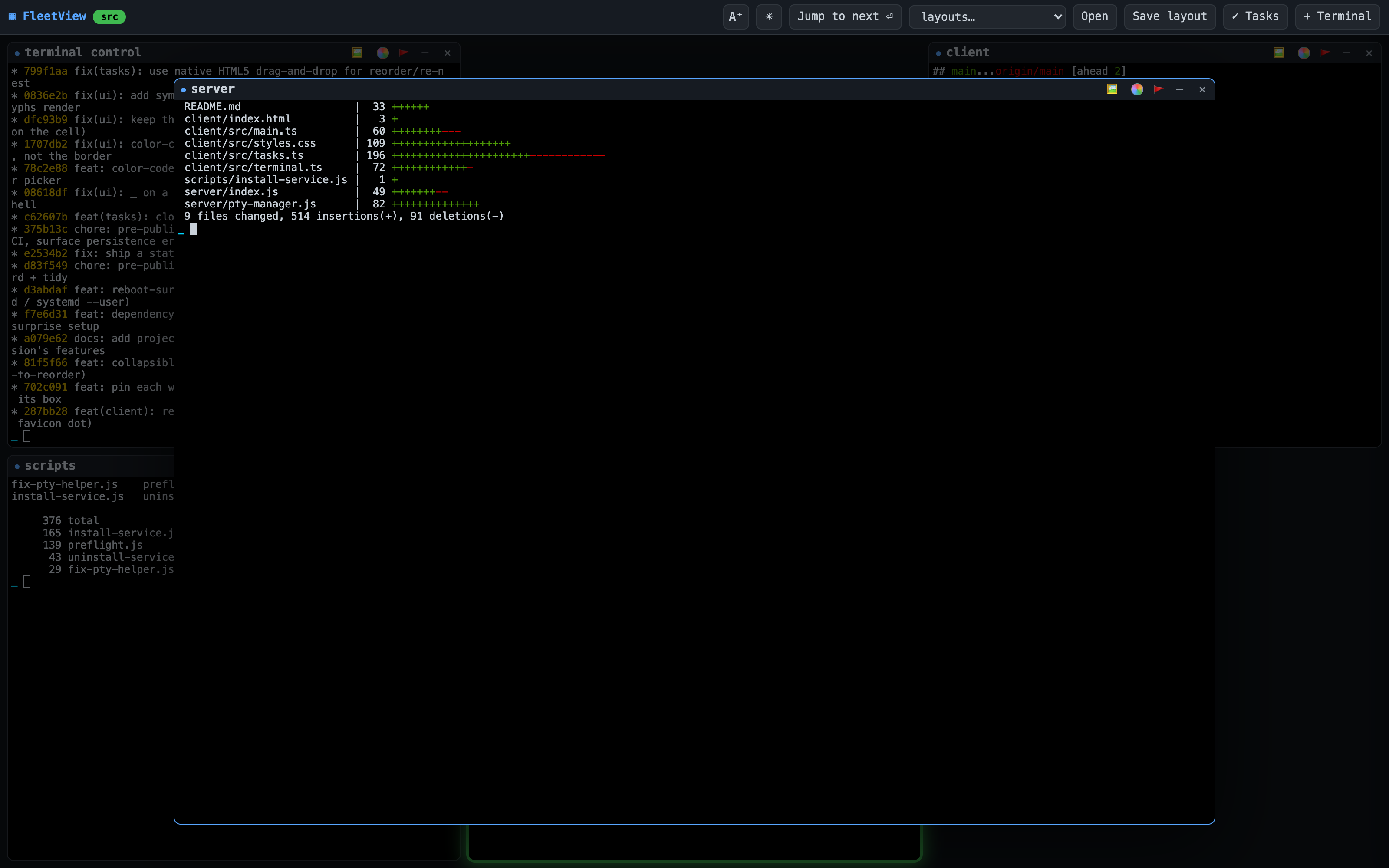Toggle the theme with sun icon button
The image size is (1389, 868).
[x=769, y=16]
